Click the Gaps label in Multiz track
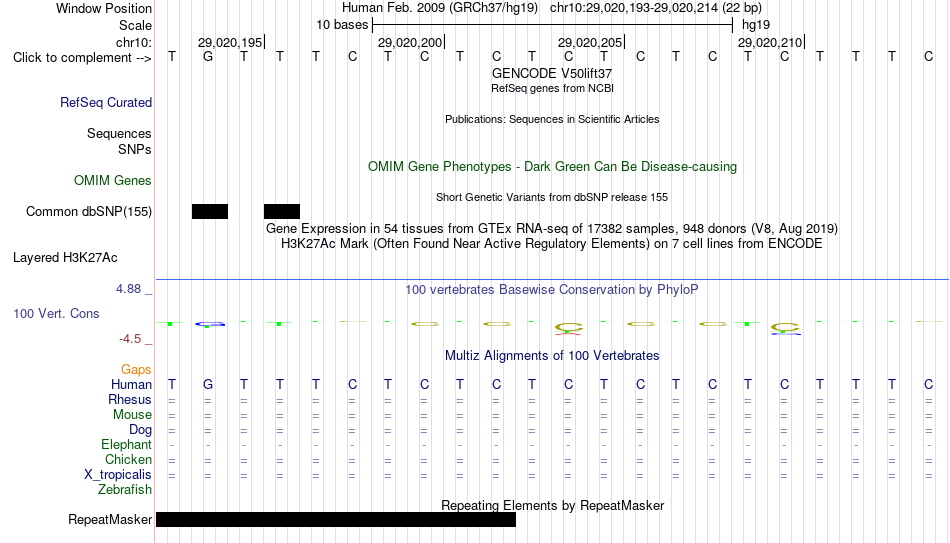 click(136, 370)
